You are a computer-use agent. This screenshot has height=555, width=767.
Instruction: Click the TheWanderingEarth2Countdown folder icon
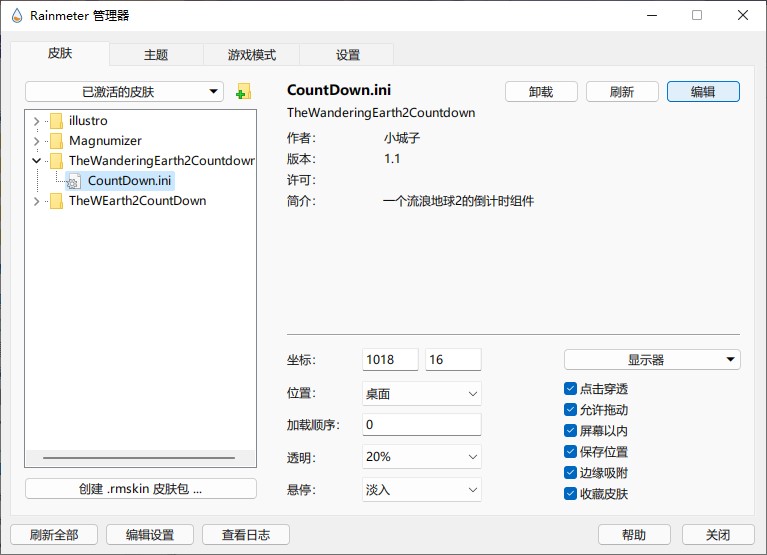pyautogui.click(x=57, y=161)
